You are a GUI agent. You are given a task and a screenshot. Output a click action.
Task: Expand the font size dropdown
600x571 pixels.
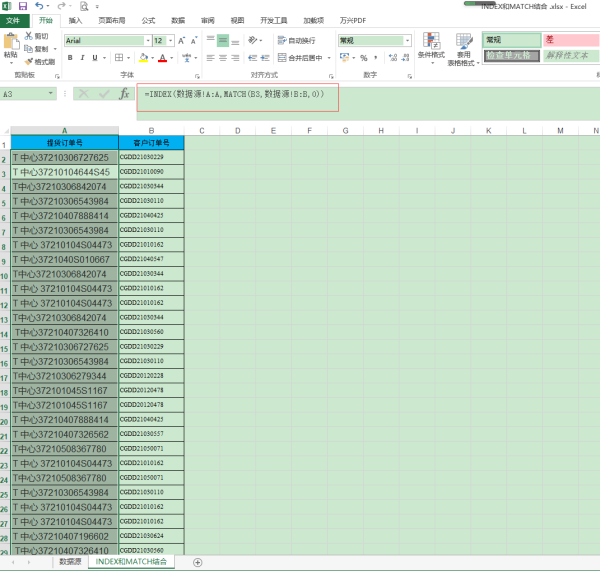[172, 40]
